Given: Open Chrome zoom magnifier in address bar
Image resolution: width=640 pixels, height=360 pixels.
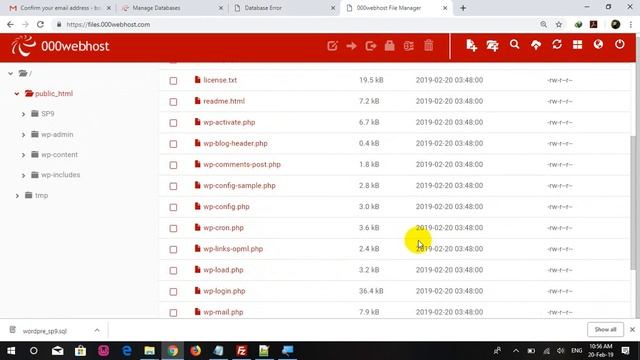Looking at the screenshot, I should (543, 24).
